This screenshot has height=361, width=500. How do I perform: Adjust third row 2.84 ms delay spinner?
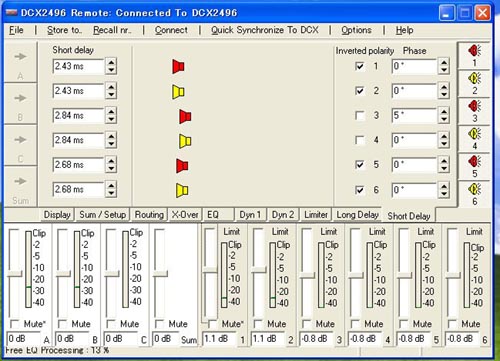point(111,115)
